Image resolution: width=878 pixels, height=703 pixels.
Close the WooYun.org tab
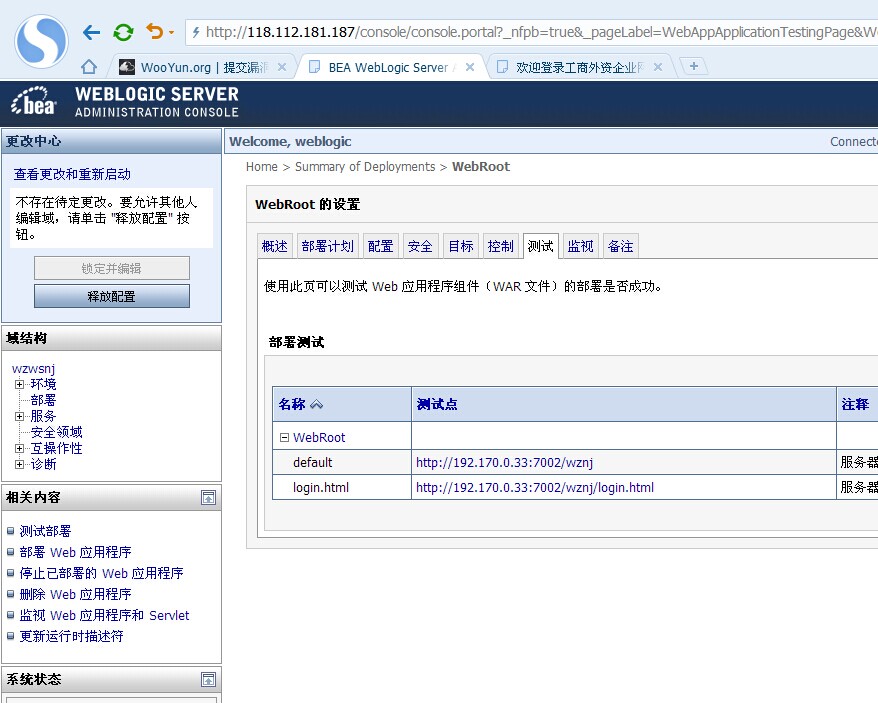pyautogui.click(x=282, y=67)
